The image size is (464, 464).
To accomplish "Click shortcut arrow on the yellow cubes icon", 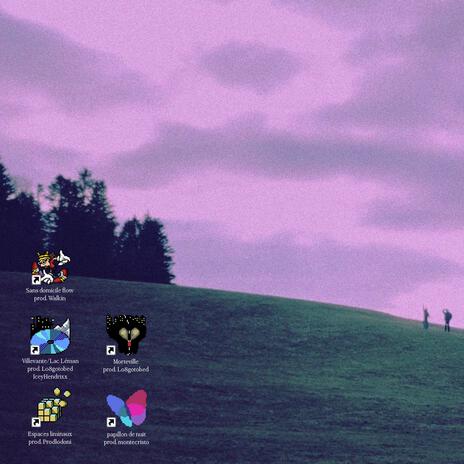I will pyautogui.click(x=36, y=422).
